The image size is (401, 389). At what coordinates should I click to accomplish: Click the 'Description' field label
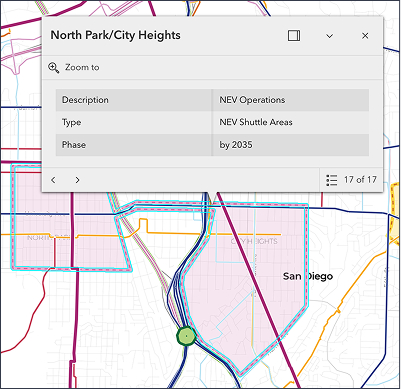point(85,100)
